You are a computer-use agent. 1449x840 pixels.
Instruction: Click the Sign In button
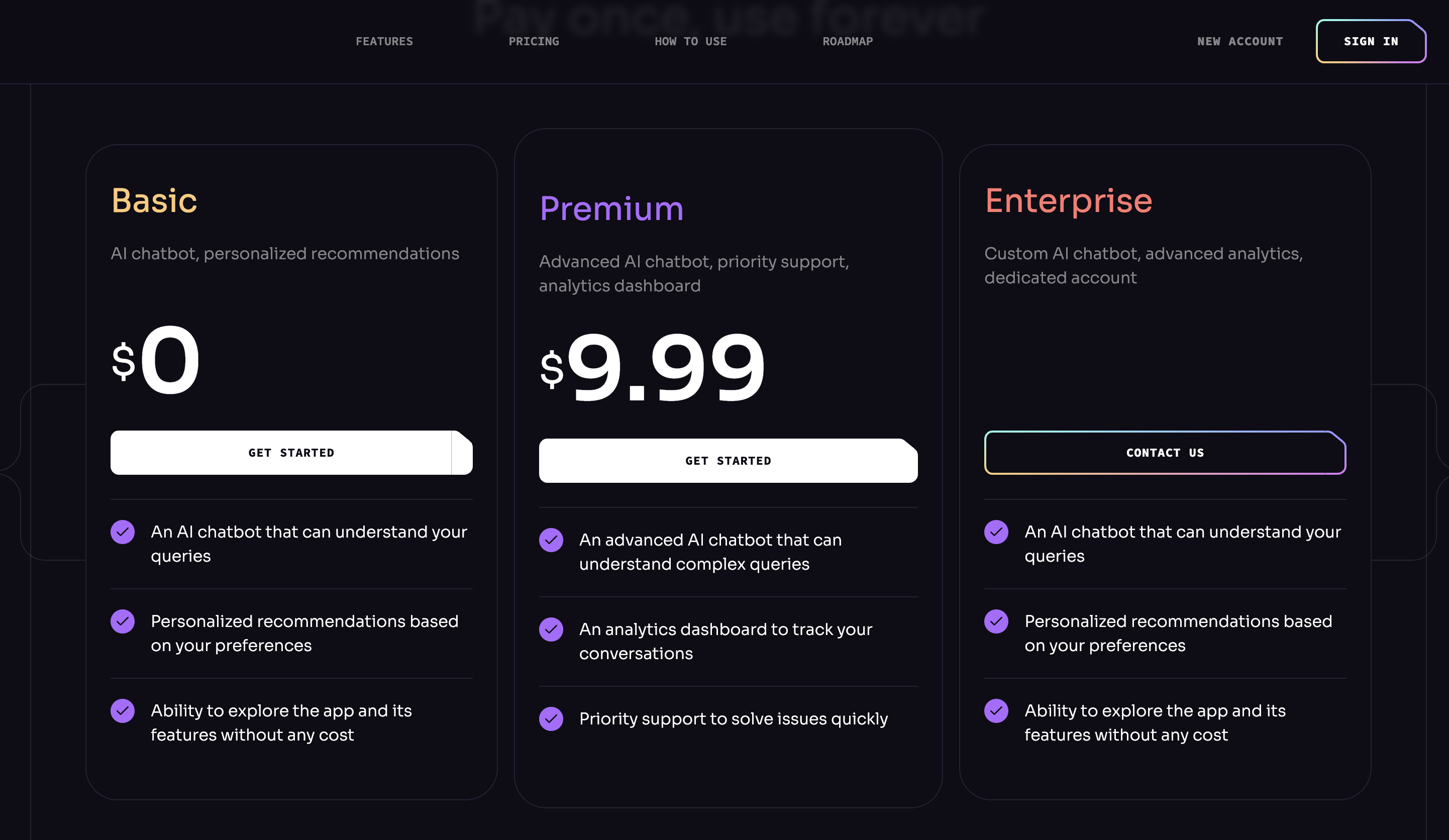click(1372, 41)
